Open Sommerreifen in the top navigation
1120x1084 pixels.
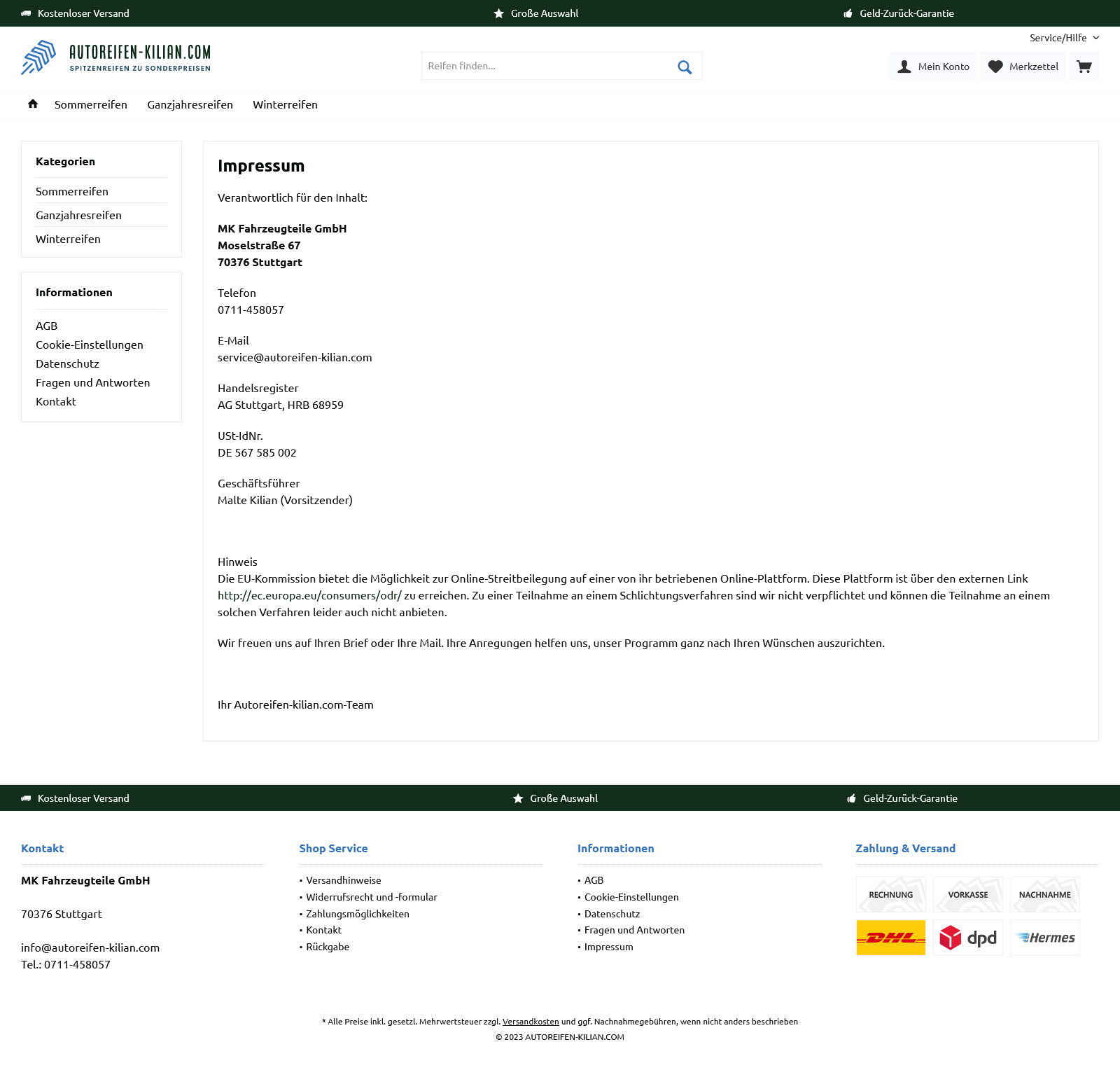(x=91, y=104)
